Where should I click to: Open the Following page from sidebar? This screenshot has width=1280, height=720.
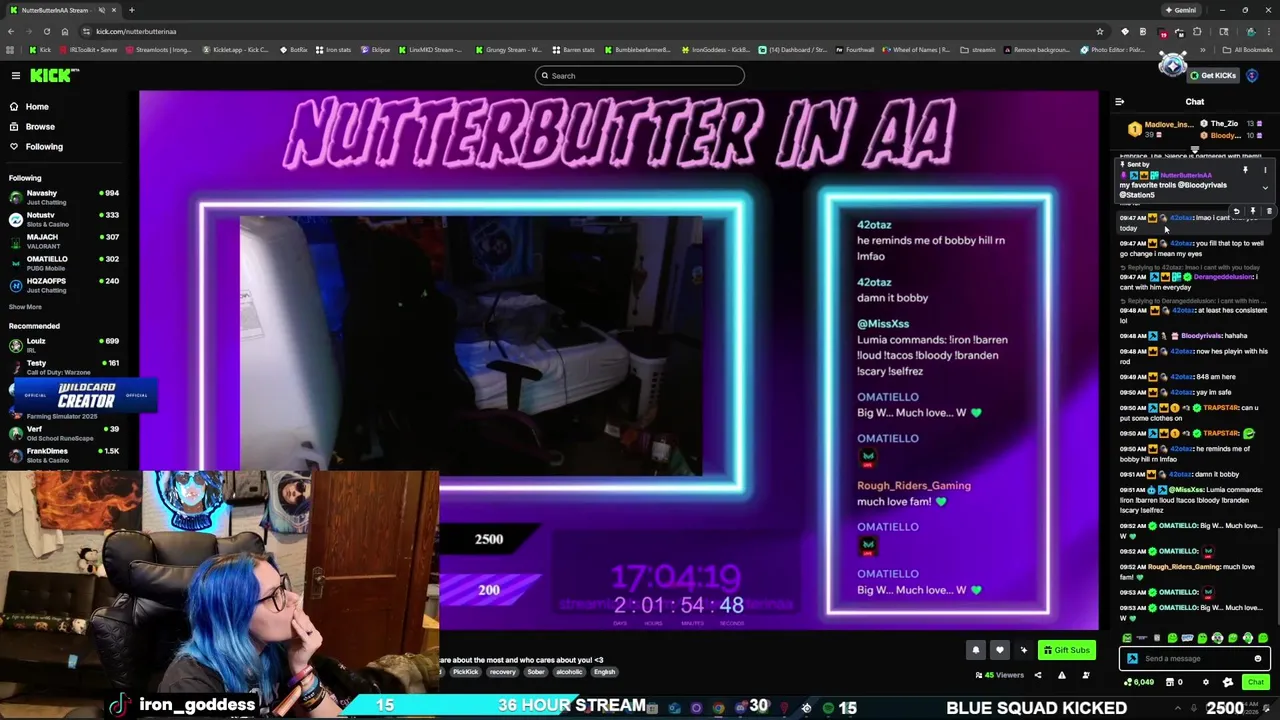pyautogui.click(x=44, y=146)
